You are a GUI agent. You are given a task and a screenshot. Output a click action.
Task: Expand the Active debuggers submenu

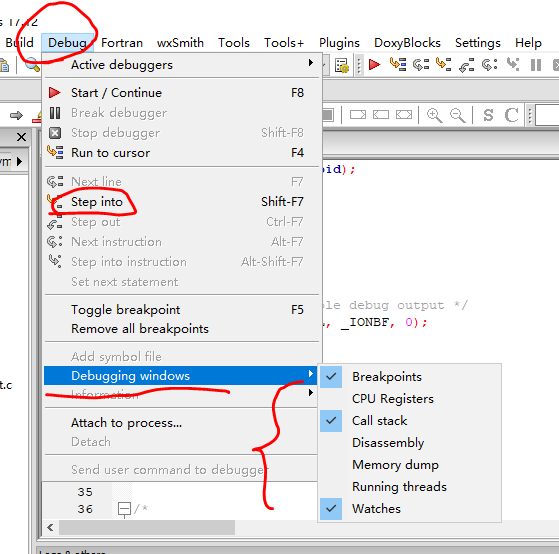[181, 65]
